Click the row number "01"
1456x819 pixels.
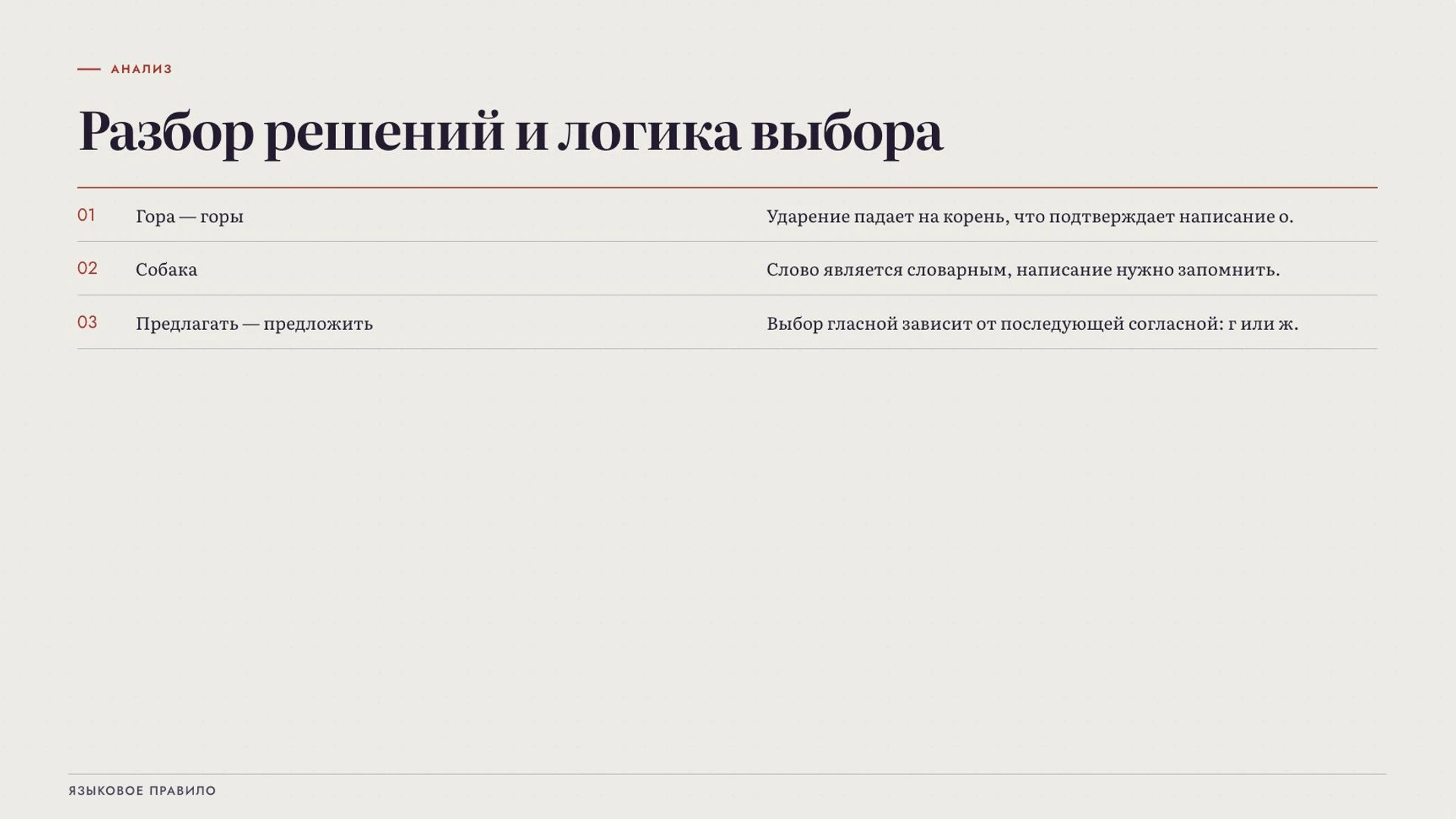point(86,215)
